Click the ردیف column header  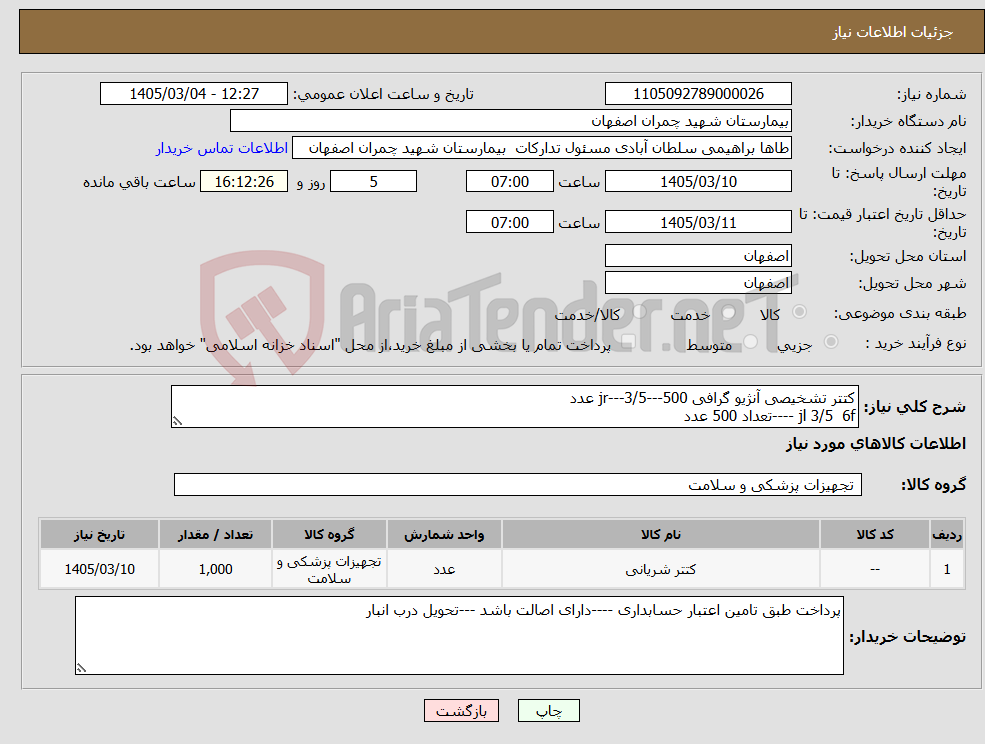click(947, 534)
